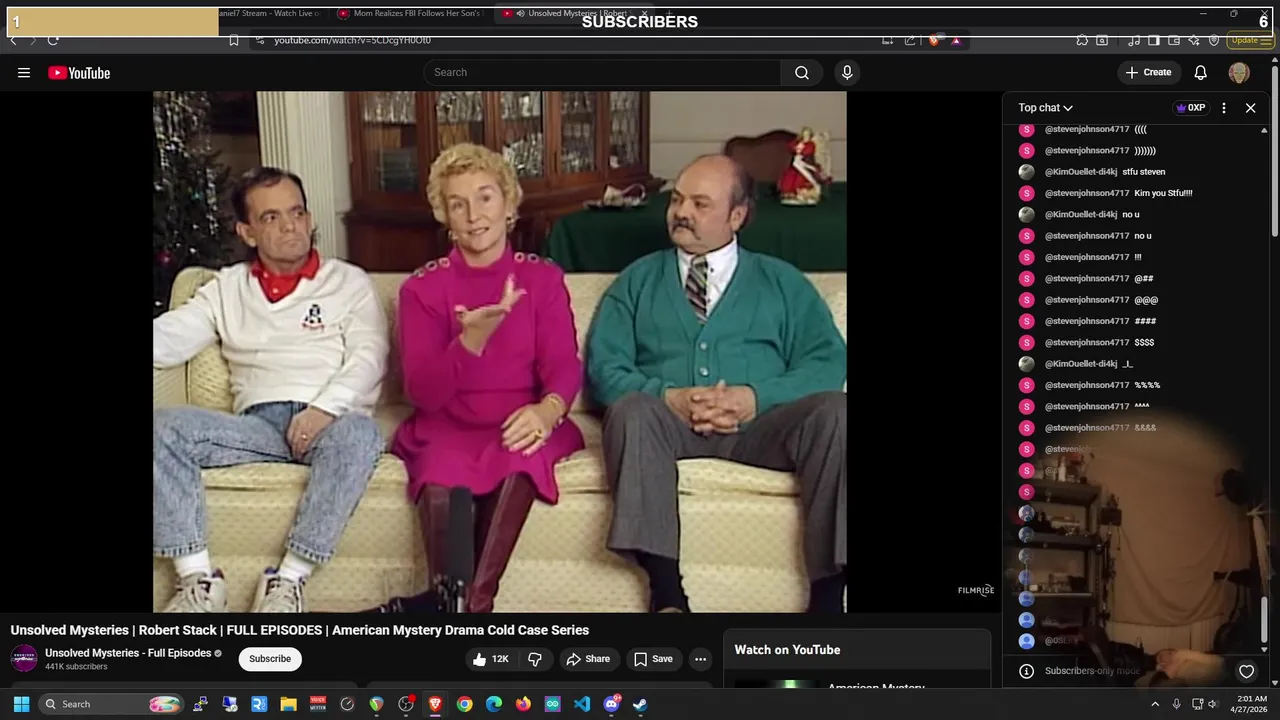The height and width of the screenshot is (720, 1280).
Task: Open the site settings icon in address bar
Action: point(259,40)
